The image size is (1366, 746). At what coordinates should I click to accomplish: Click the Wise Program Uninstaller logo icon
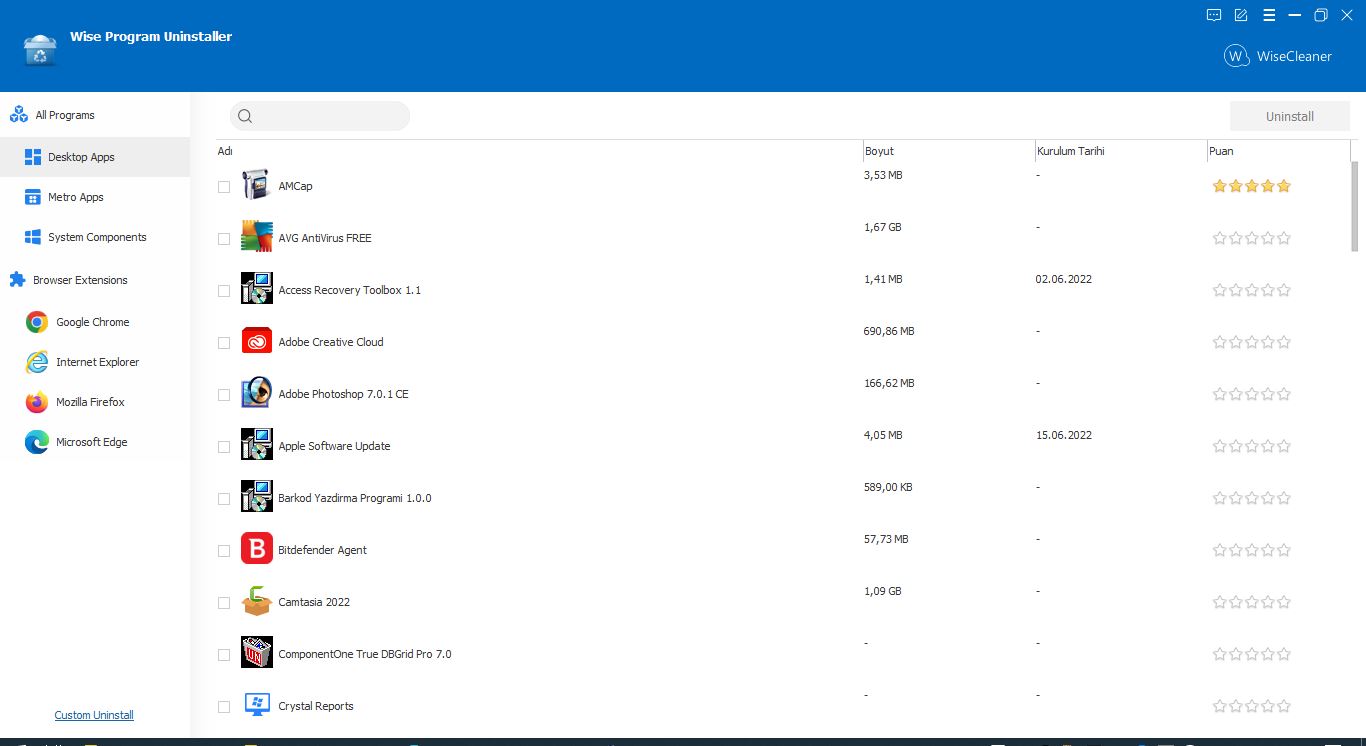pyautogui.click(x=40, y=50)
